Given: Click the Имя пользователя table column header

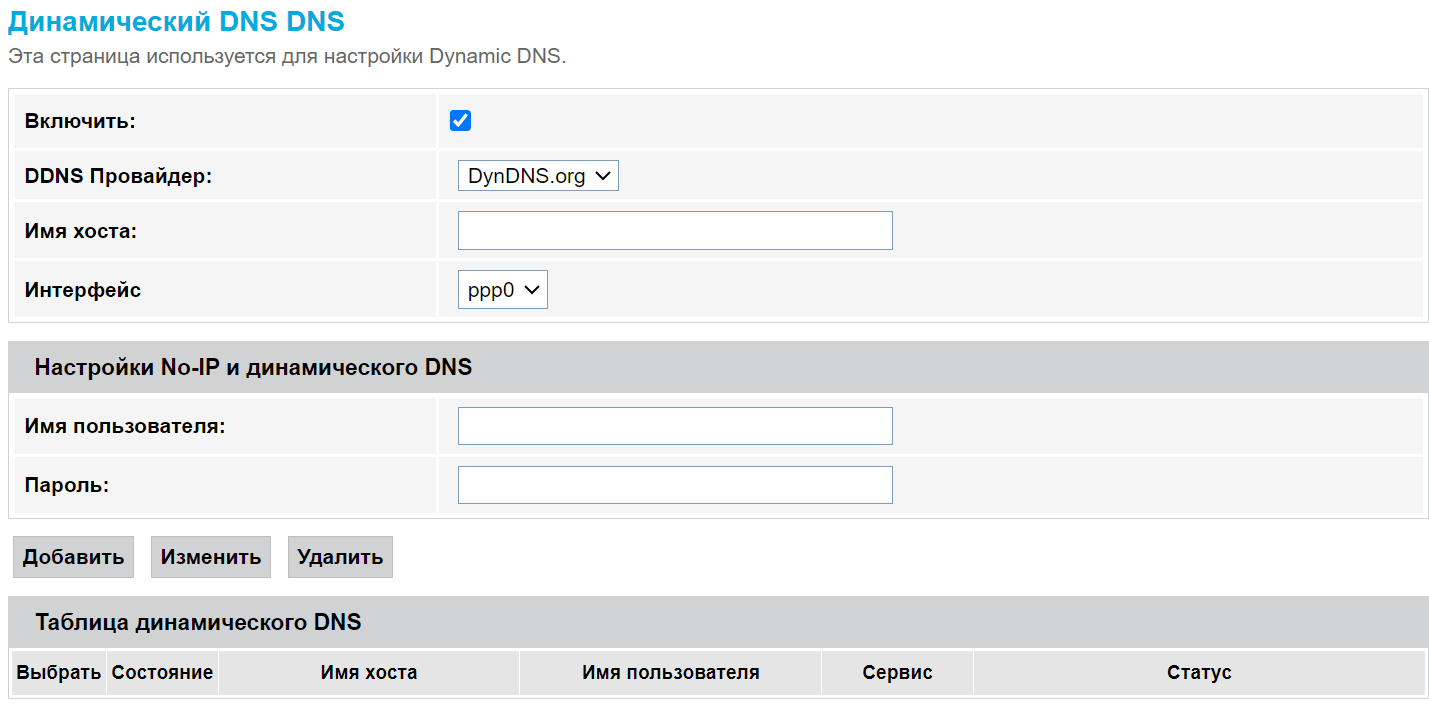Looking at the screenshot, I should (x=670, y=673).
